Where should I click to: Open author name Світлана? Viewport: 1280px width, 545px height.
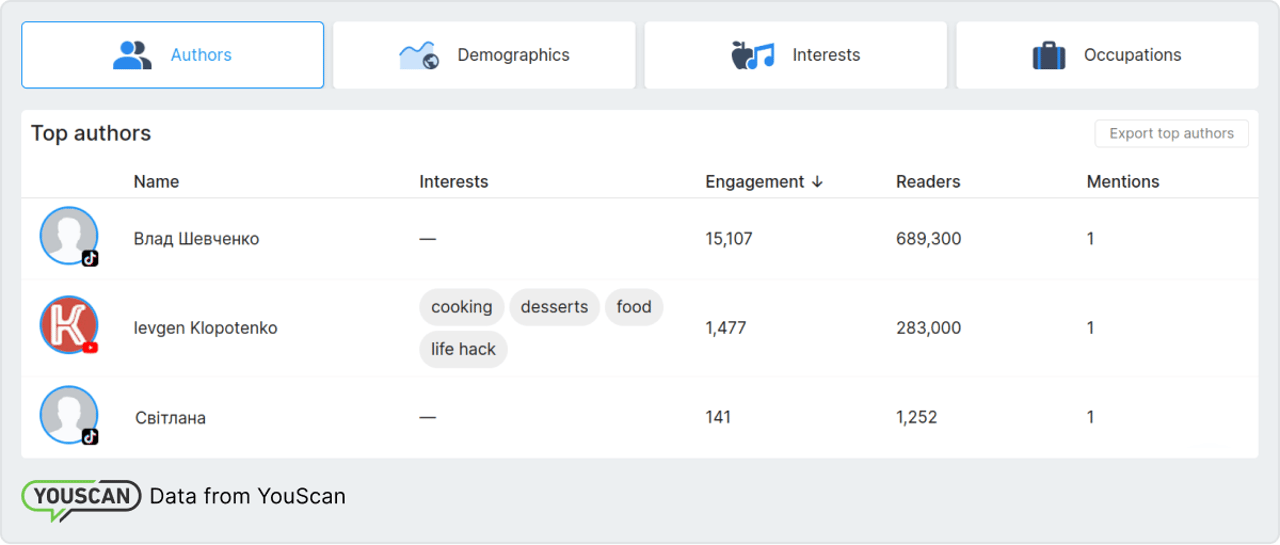point(170,417)
